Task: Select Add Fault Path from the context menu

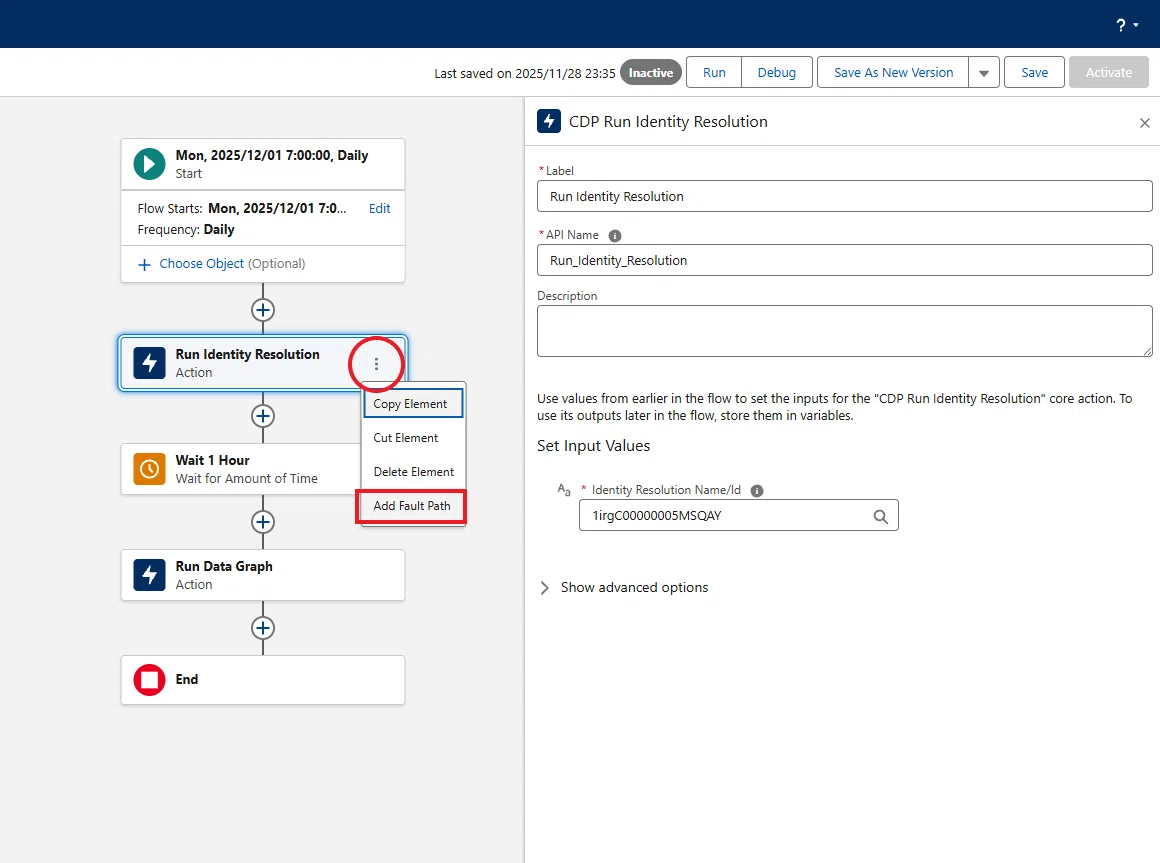Action: coord(411,506)
